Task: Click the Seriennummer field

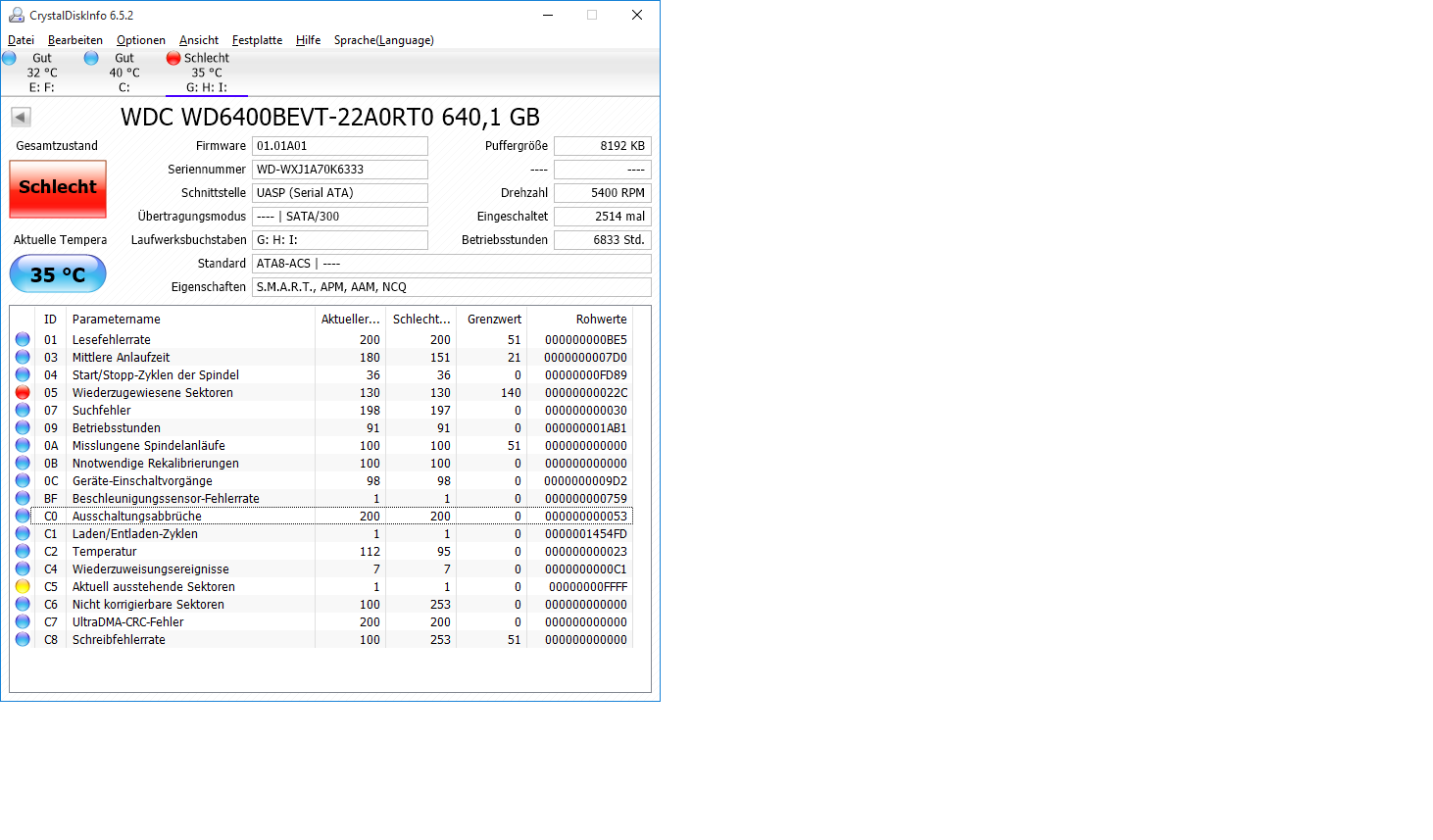Action: pos(340,170)
